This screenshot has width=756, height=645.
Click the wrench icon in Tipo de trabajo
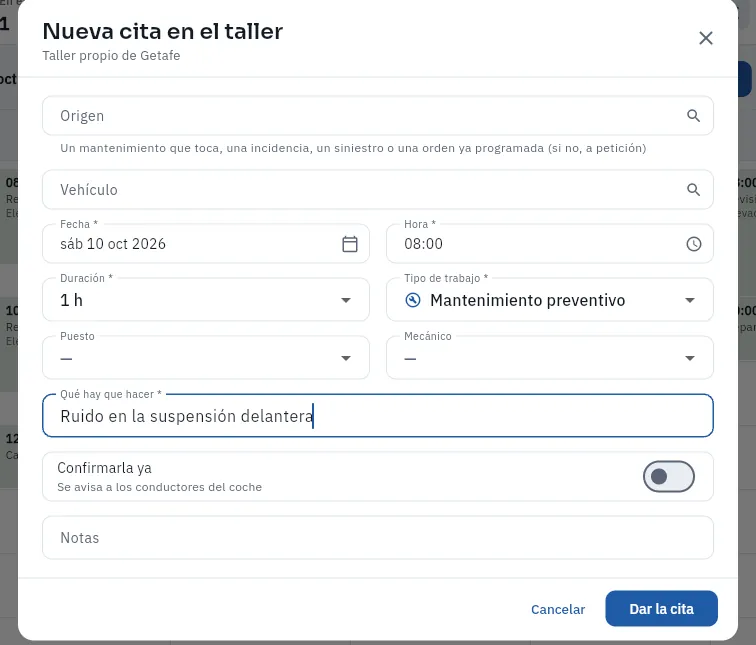(x=413, y=300)
